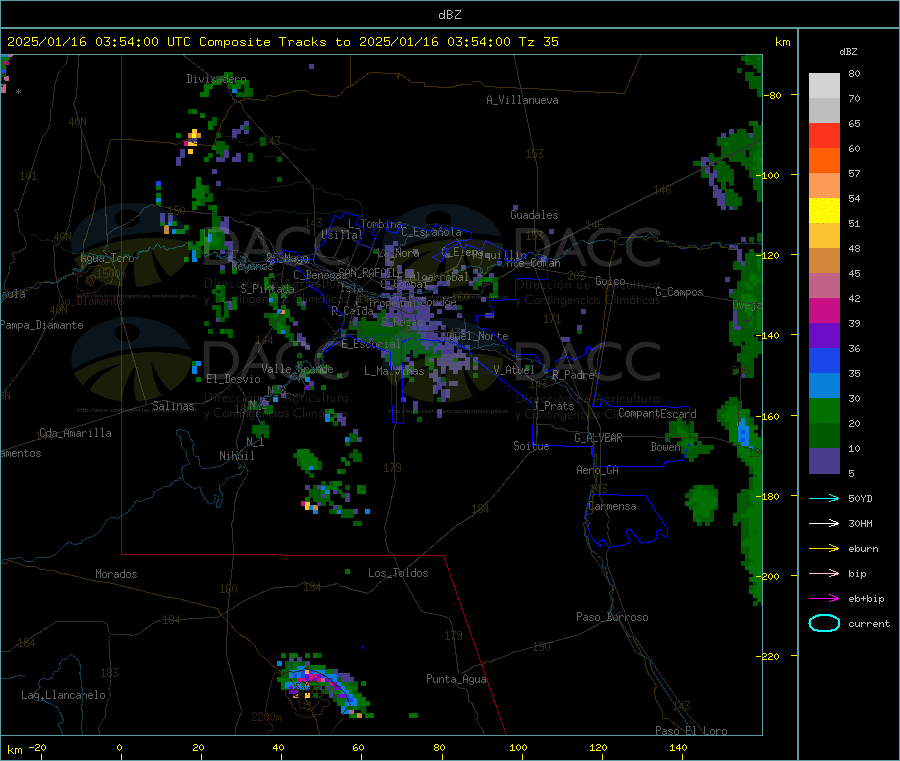This screenshot has width=900, height=761.
Task: Click the bip pink arrow legend icon
Action: coord(824,573)
